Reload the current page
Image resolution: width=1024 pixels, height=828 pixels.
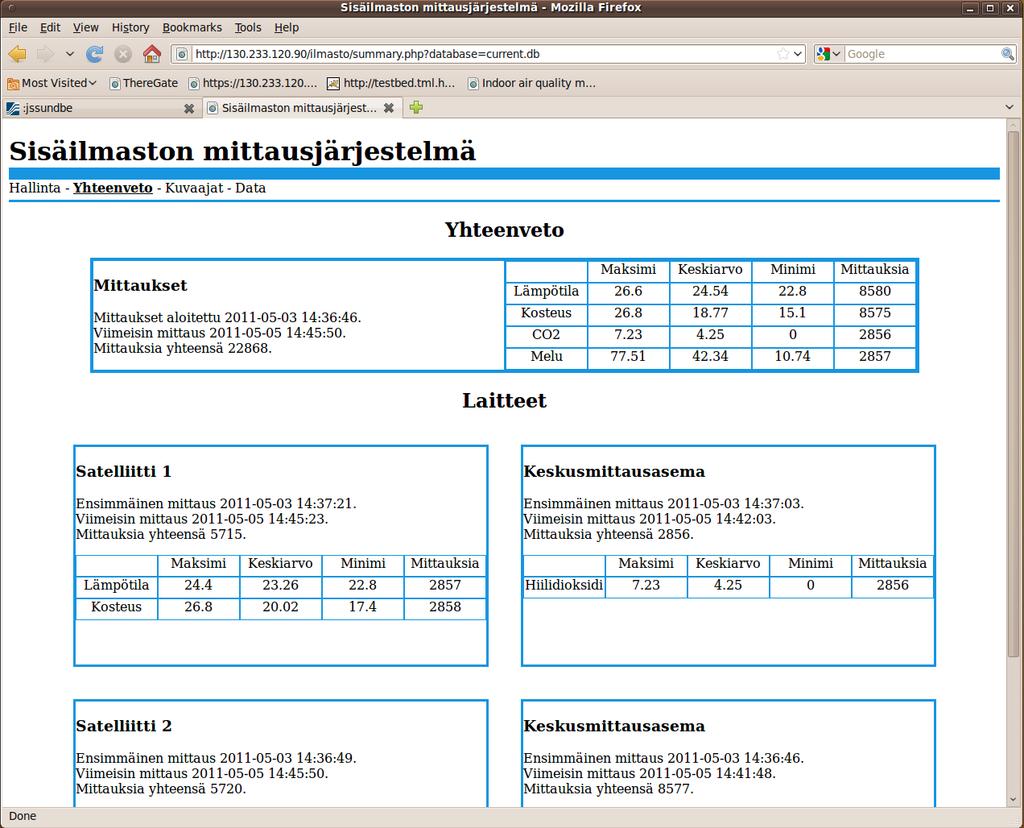95,54
